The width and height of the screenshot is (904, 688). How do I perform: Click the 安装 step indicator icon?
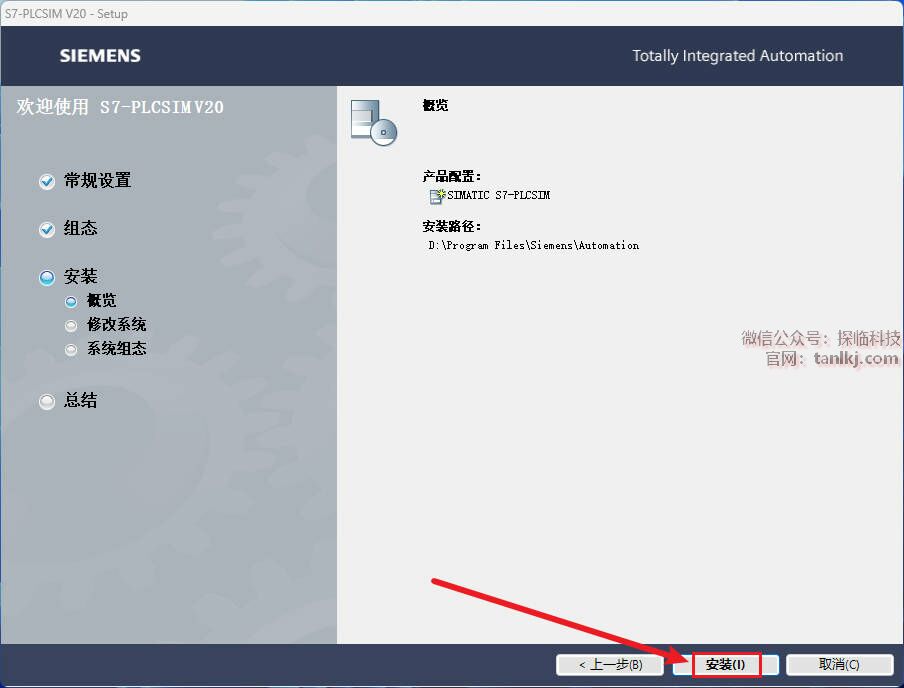[47, 277]
